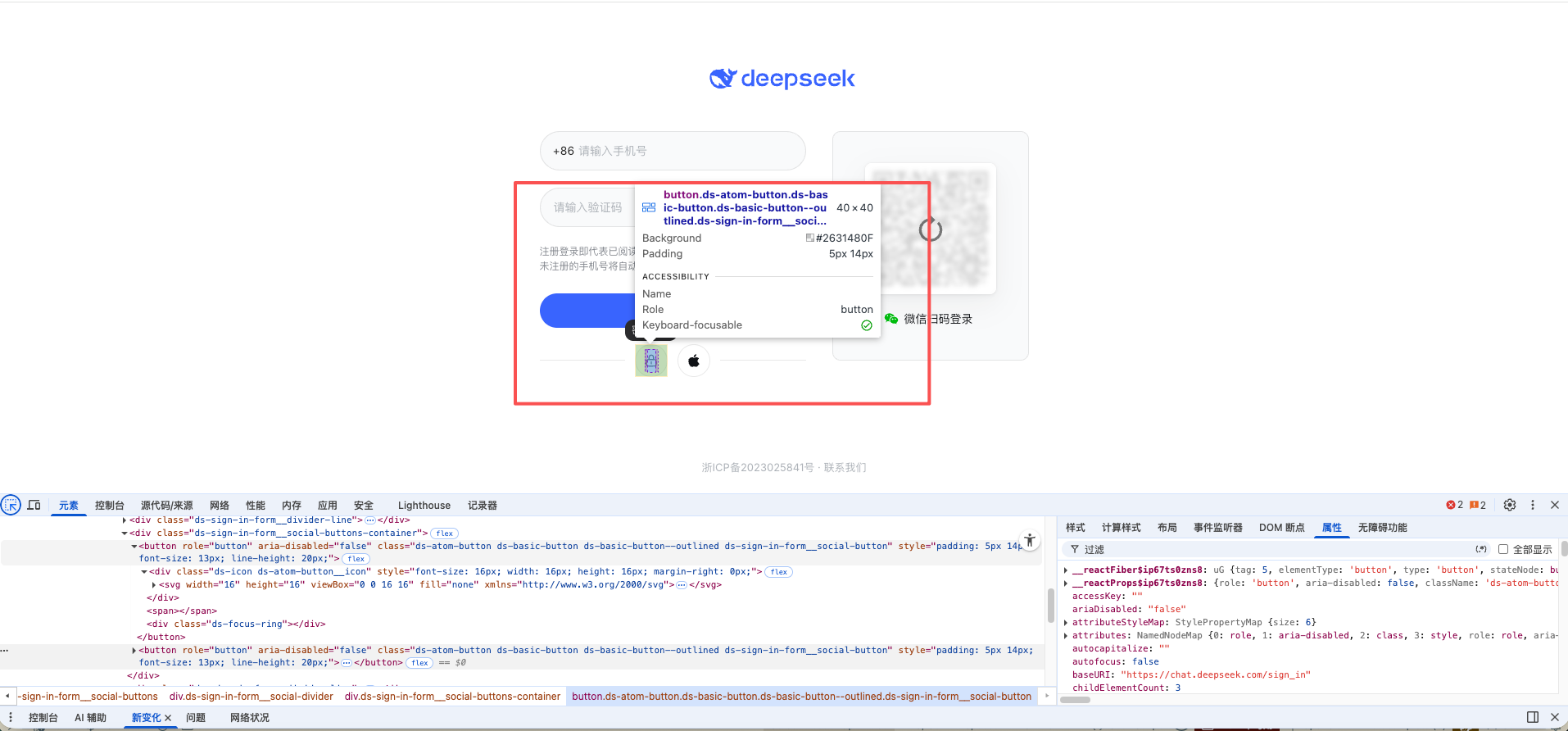Click div.ds-sign-in-form__social-divider breadcrumb
1568x731 pixels.
point(251,697)
